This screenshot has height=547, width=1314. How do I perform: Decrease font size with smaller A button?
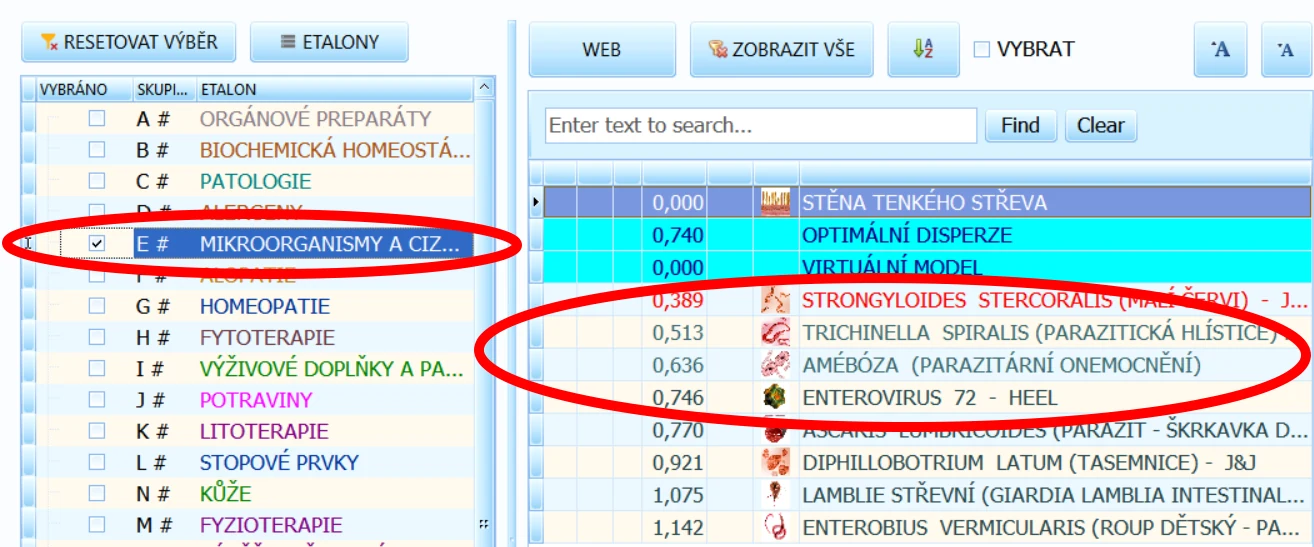point(1287,49)
